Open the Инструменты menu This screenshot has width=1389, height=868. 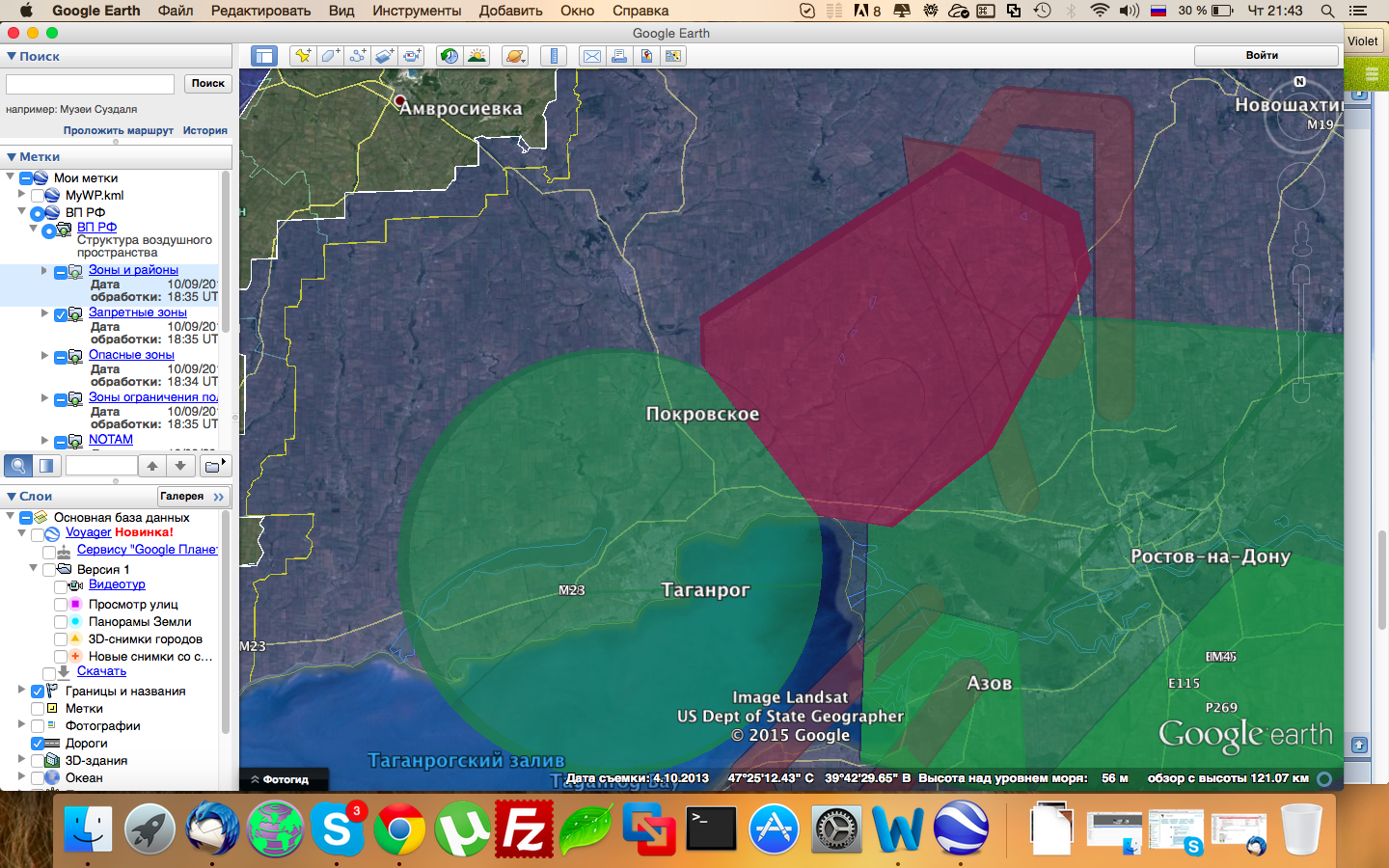pos(417,11)
